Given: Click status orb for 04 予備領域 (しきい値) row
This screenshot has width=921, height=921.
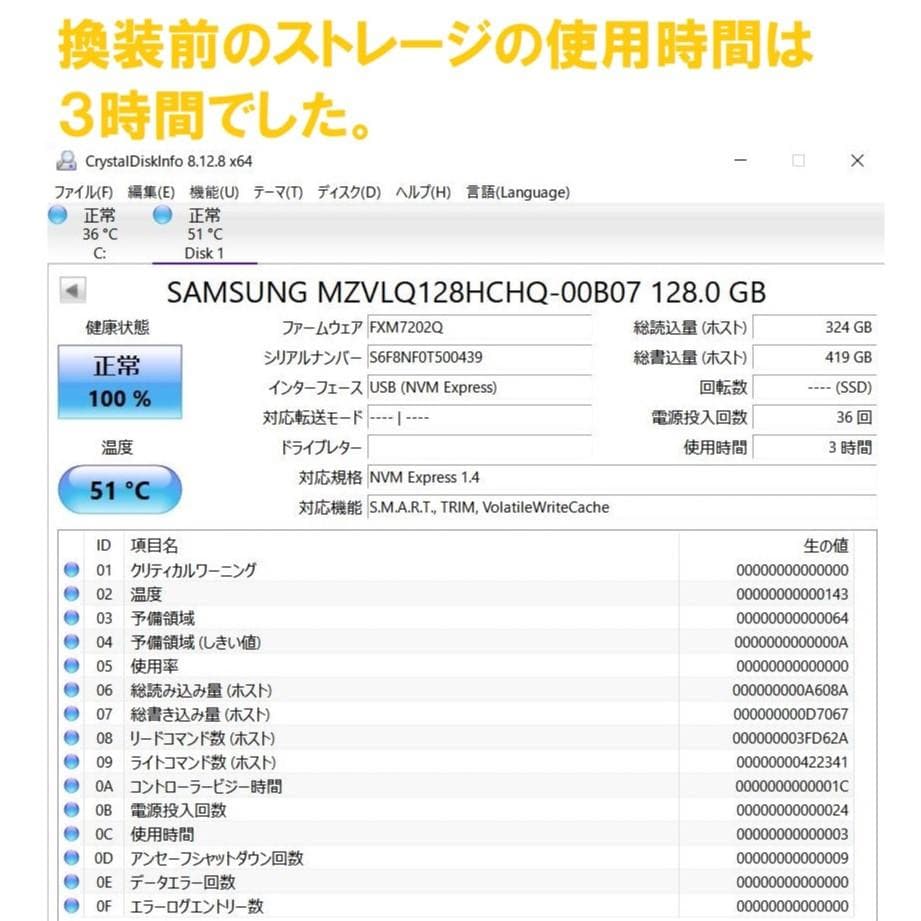Looking at the screenshot, I should click(72, 642).
